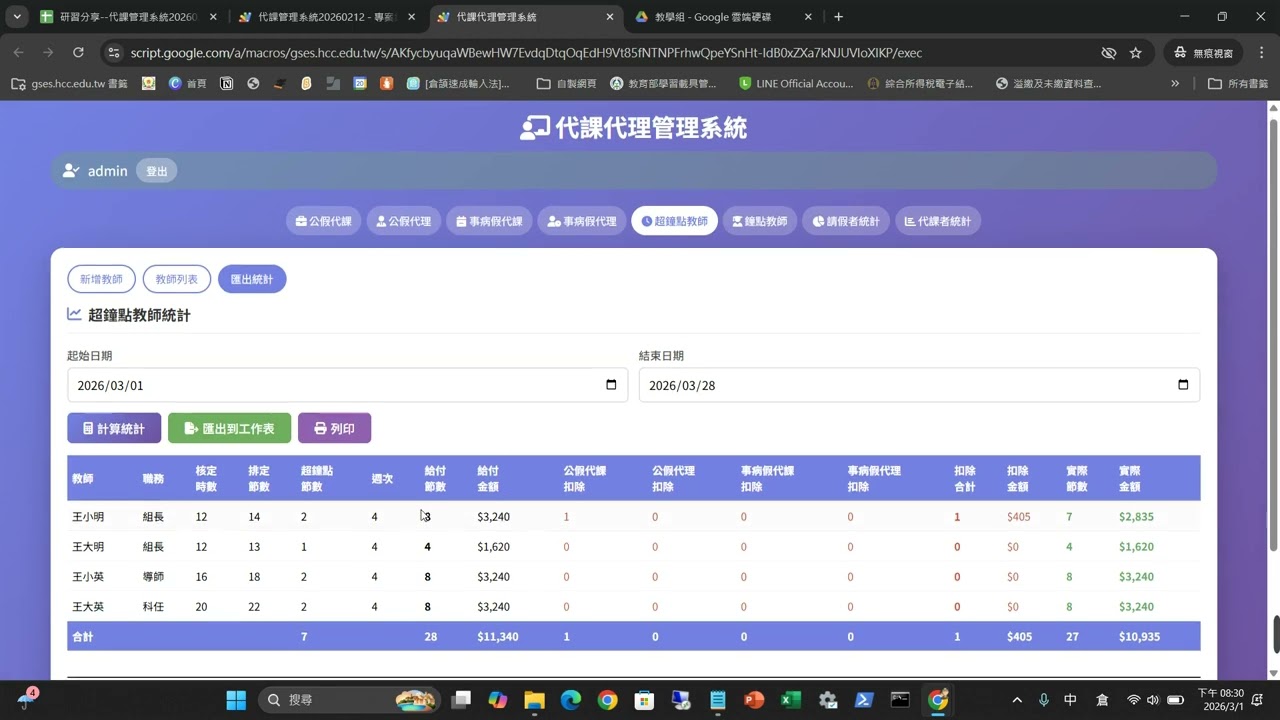Click 計算統計 button
This screenshot has width=1280, height=720.
point(114,428)
